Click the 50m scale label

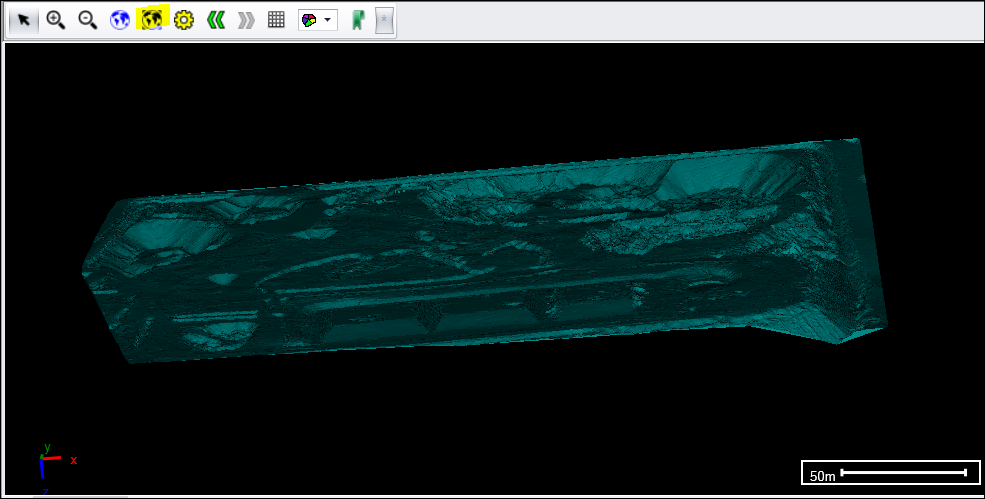pos(822,476)
